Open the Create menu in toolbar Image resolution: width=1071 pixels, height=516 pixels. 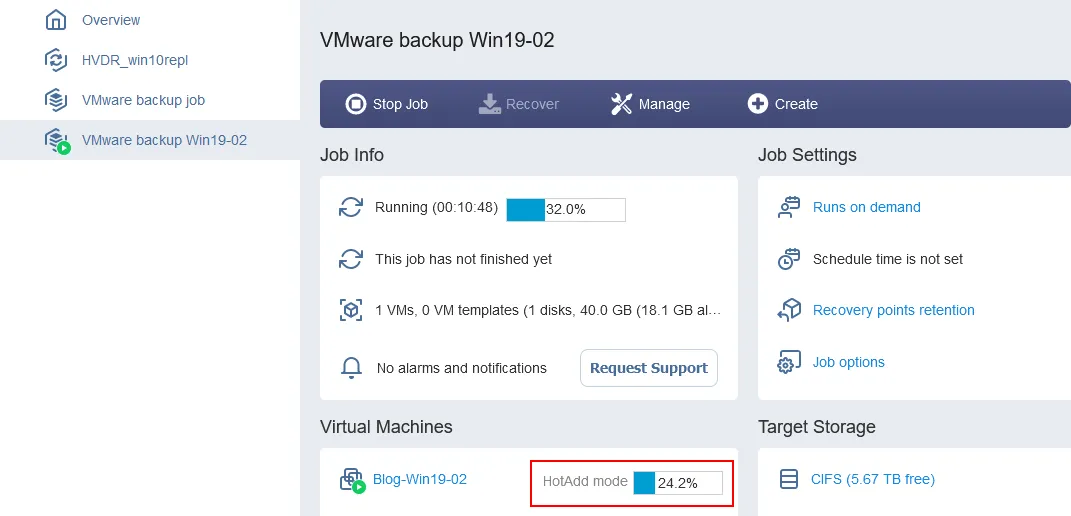(782, 104)
